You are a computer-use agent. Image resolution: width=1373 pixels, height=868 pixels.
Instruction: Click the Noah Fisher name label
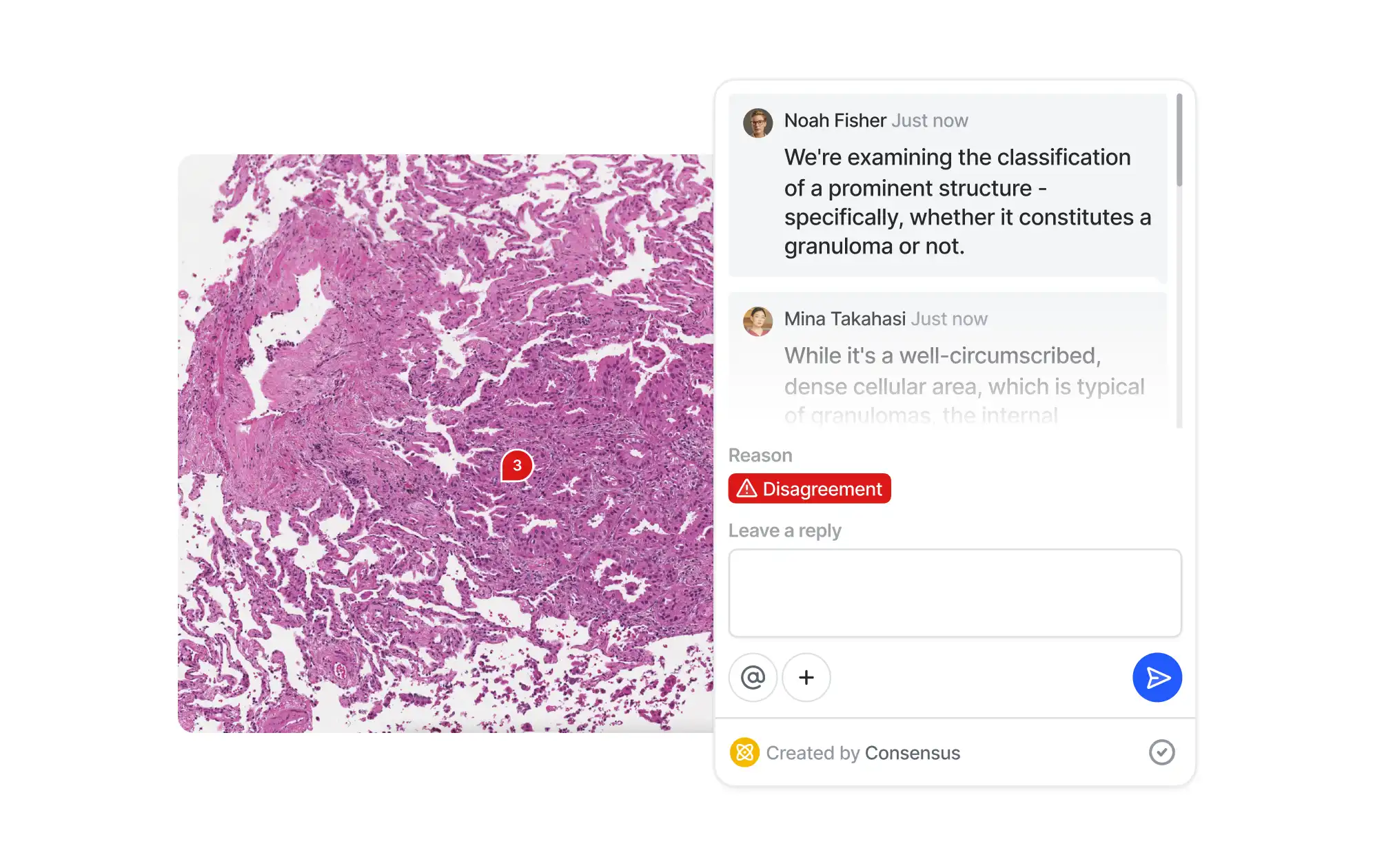(x=835, y=121)
